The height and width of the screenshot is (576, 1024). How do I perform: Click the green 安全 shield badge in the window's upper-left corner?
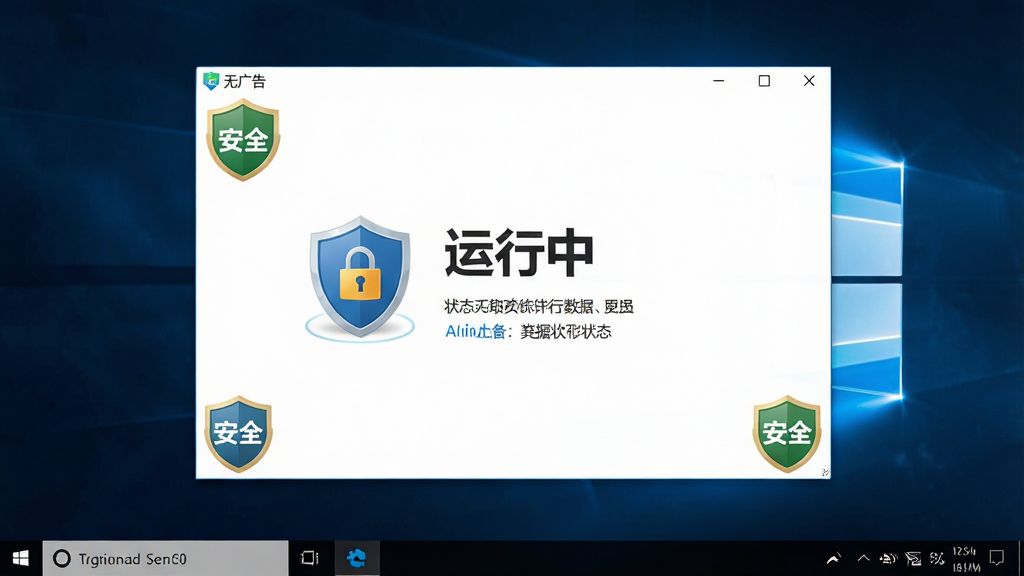(243, 140)
